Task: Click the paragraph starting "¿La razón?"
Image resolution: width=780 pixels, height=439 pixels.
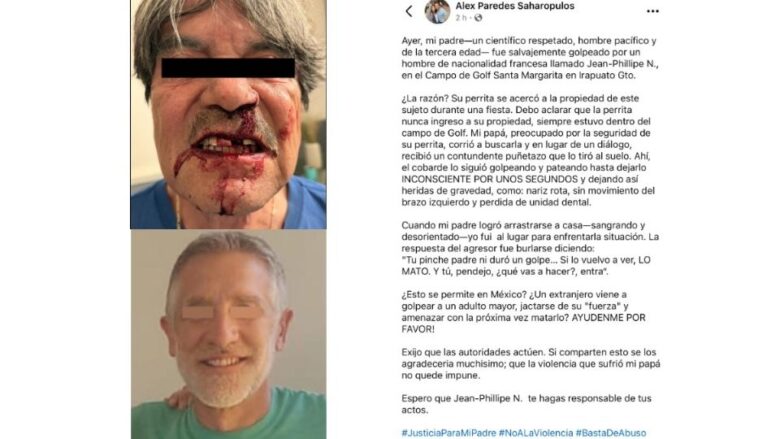Action: coord(528,150)
